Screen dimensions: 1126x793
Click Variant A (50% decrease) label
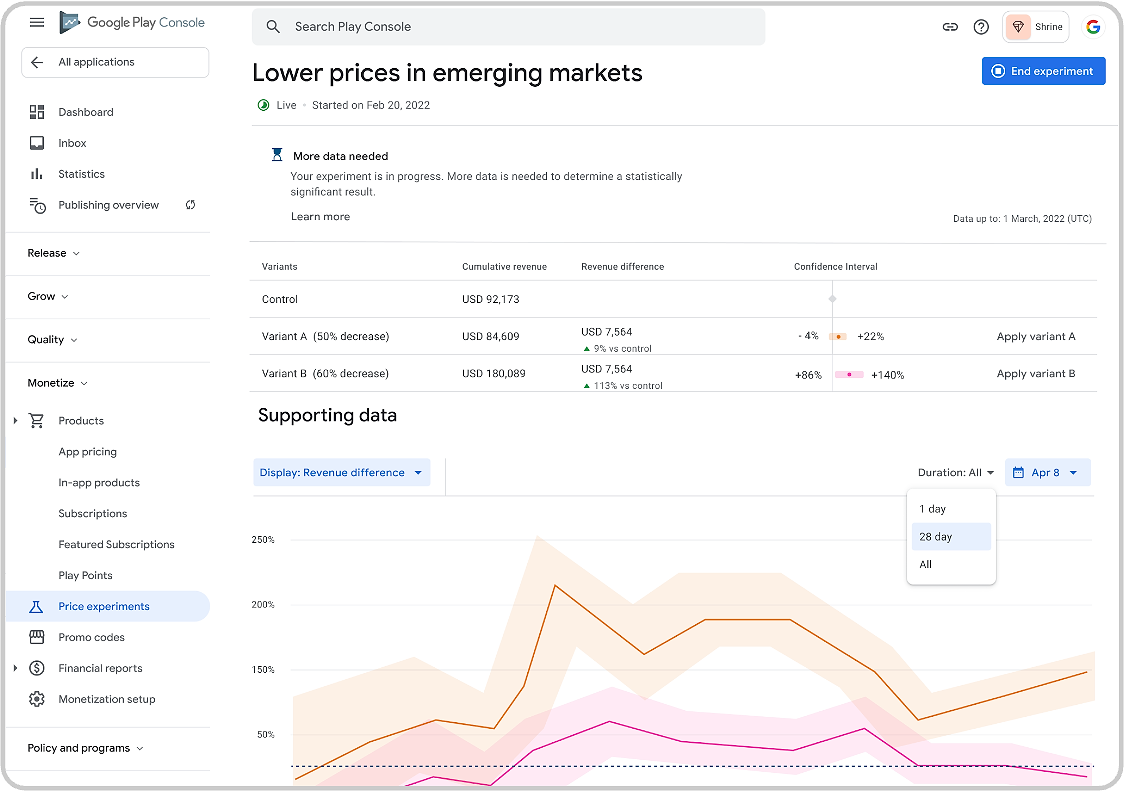(x=325, y=337)
